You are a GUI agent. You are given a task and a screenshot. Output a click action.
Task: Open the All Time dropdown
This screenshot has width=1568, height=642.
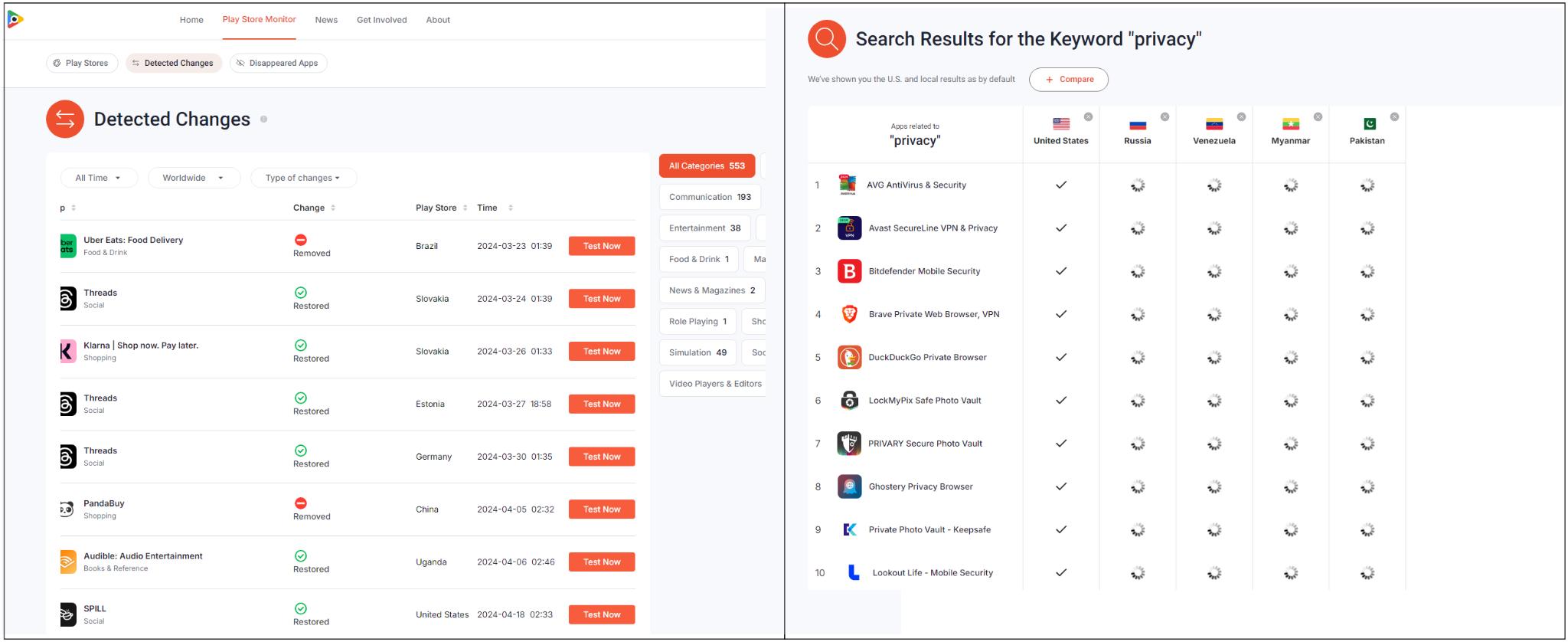(99, 178)
